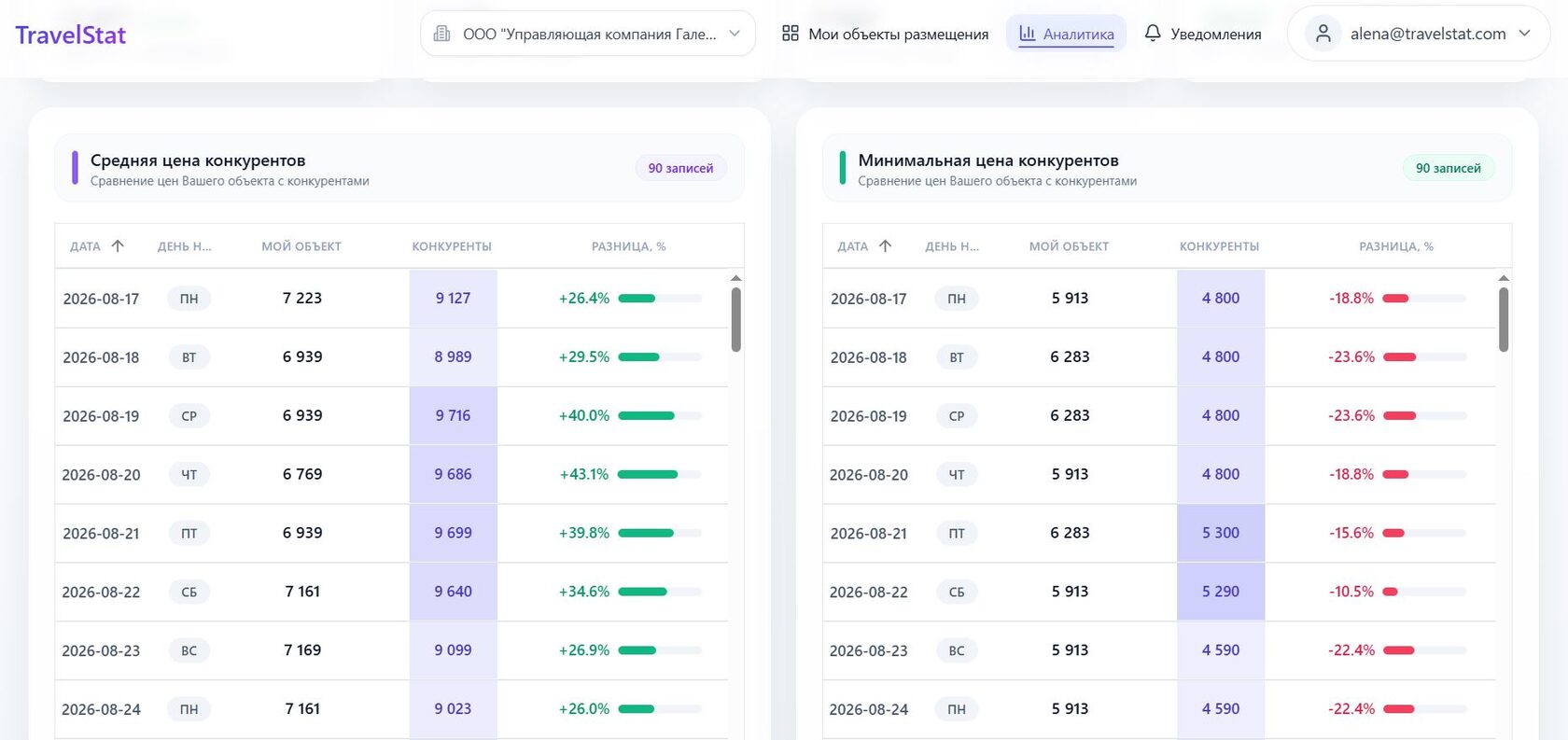This screenshot has height=740, width=1568.
Task: Select competitor value 9 699
Action: click(453, 533)
